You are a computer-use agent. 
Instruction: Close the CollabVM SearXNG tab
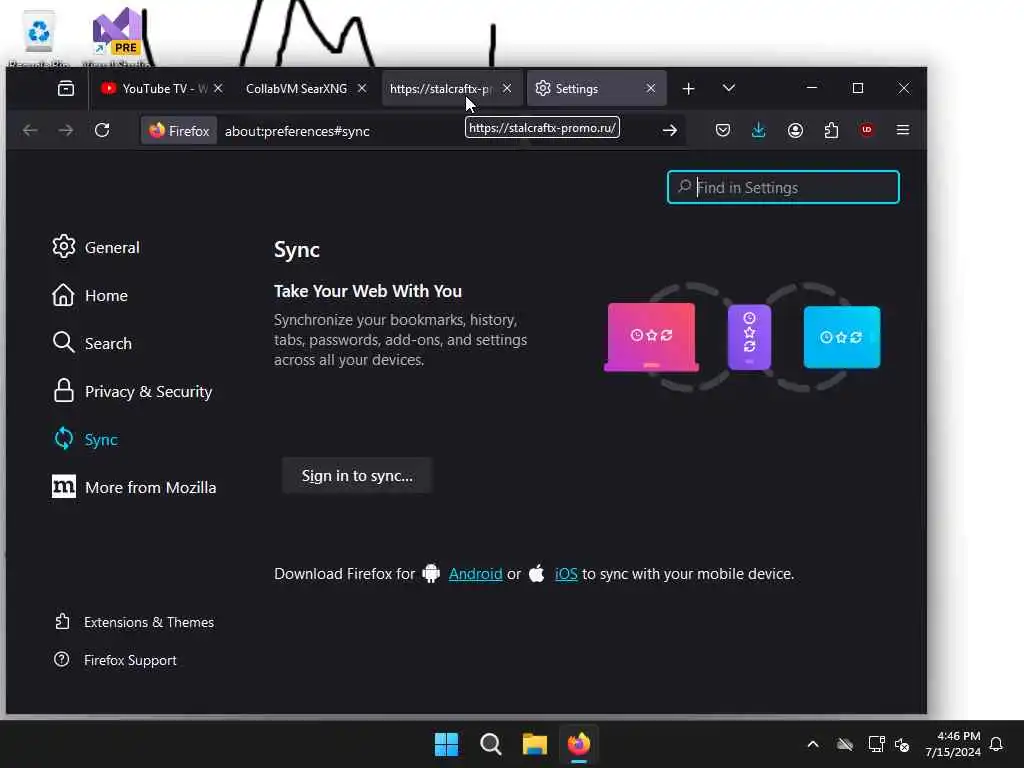(362, 88)
